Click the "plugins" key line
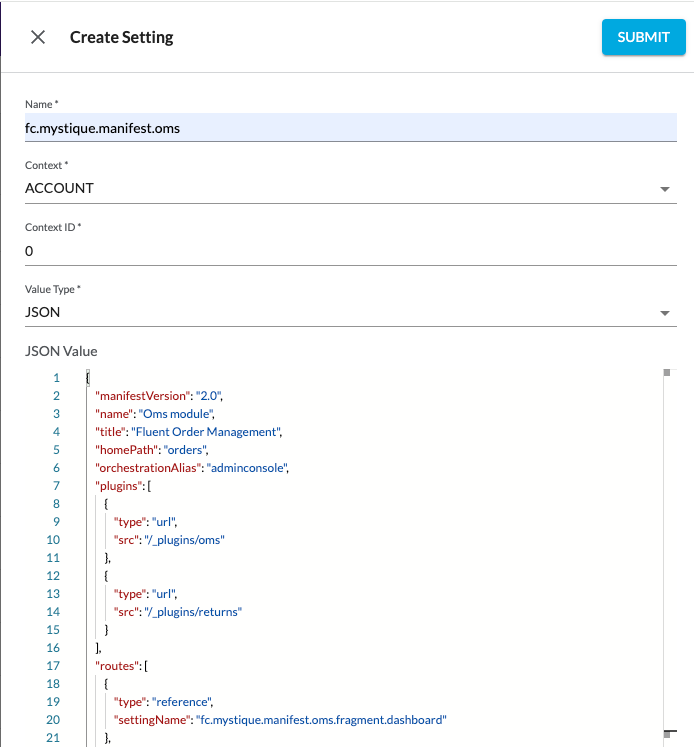 (123, 486)
